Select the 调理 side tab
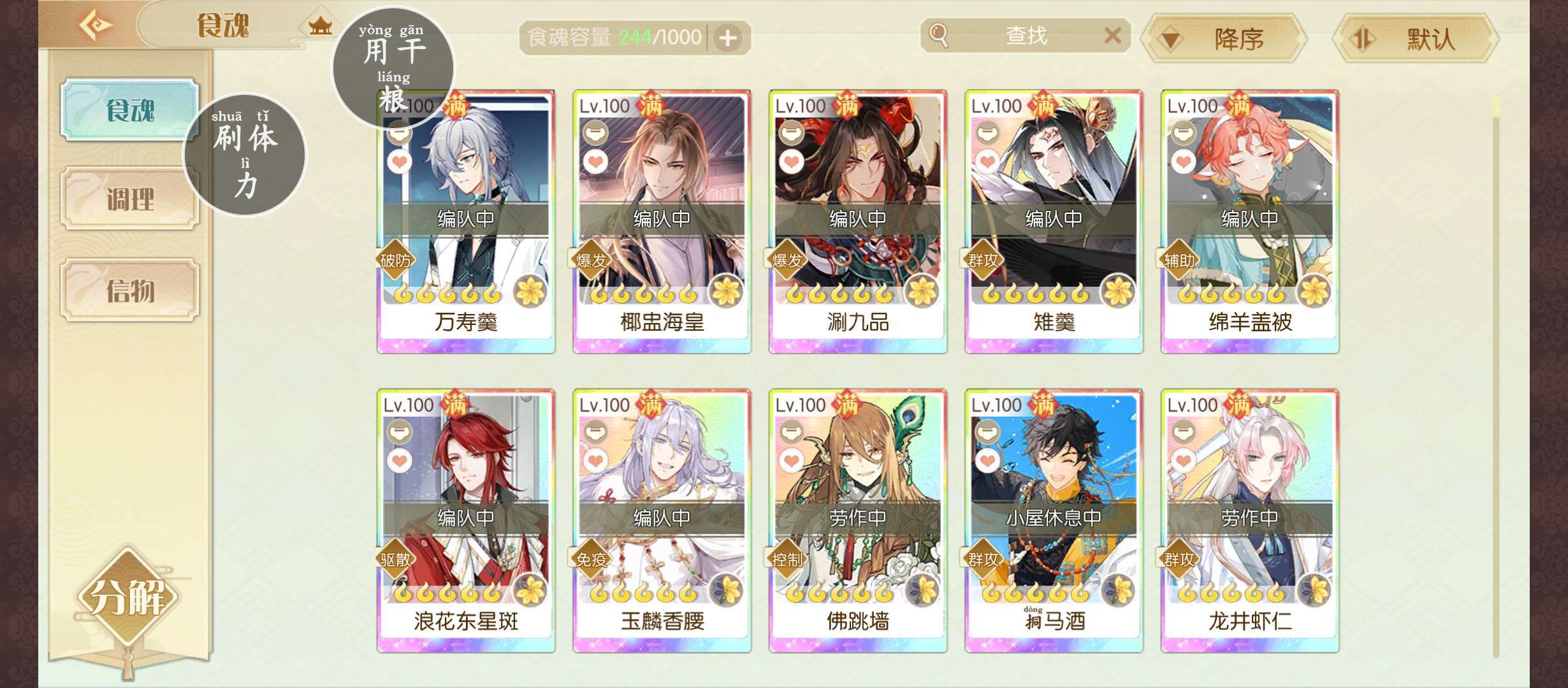Image resolution: width=1568 pixels, height=688 pixels. point(130,199)
